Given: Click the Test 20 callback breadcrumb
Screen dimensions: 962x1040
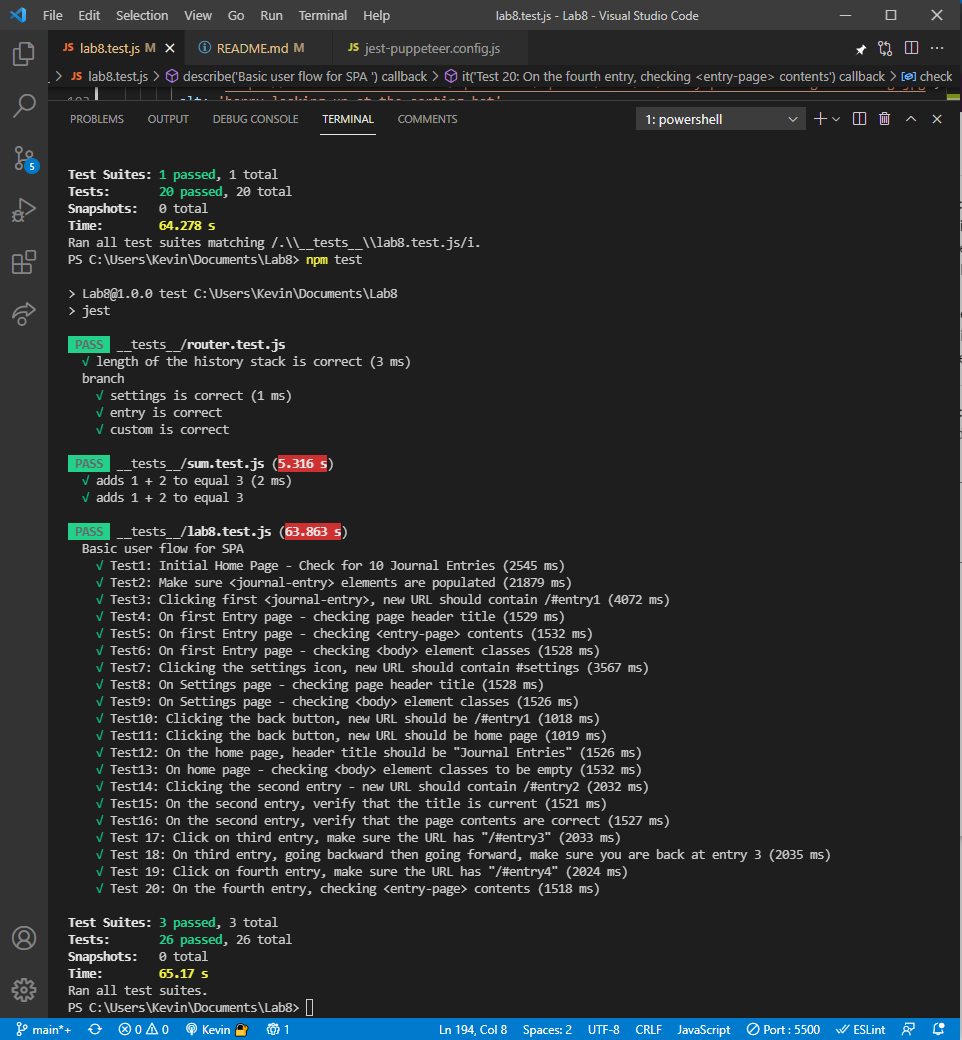Looking at the screenshot, I should coord(664,76).
